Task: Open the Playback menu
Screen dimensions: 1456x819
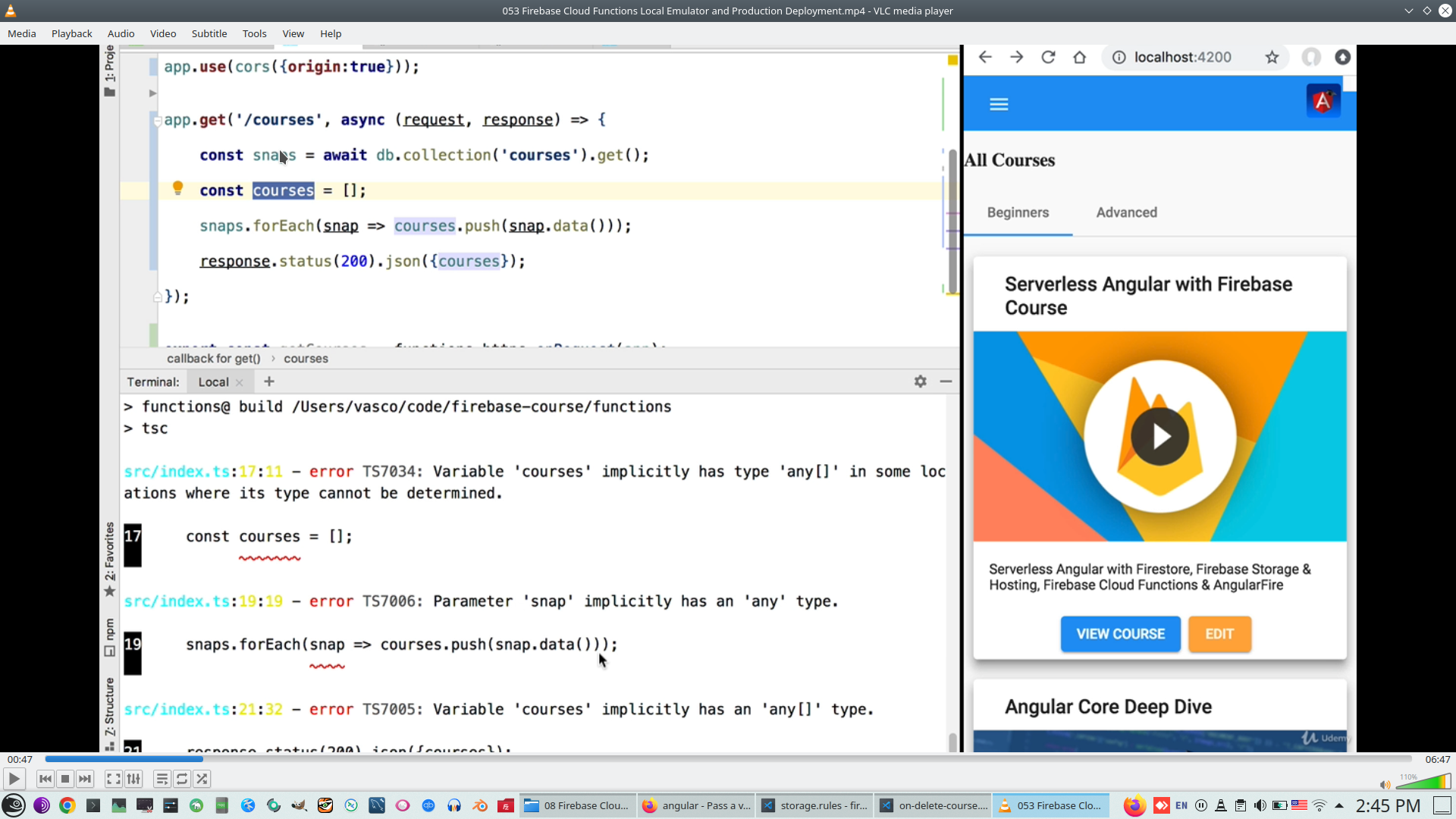Action: pos(71,33)
